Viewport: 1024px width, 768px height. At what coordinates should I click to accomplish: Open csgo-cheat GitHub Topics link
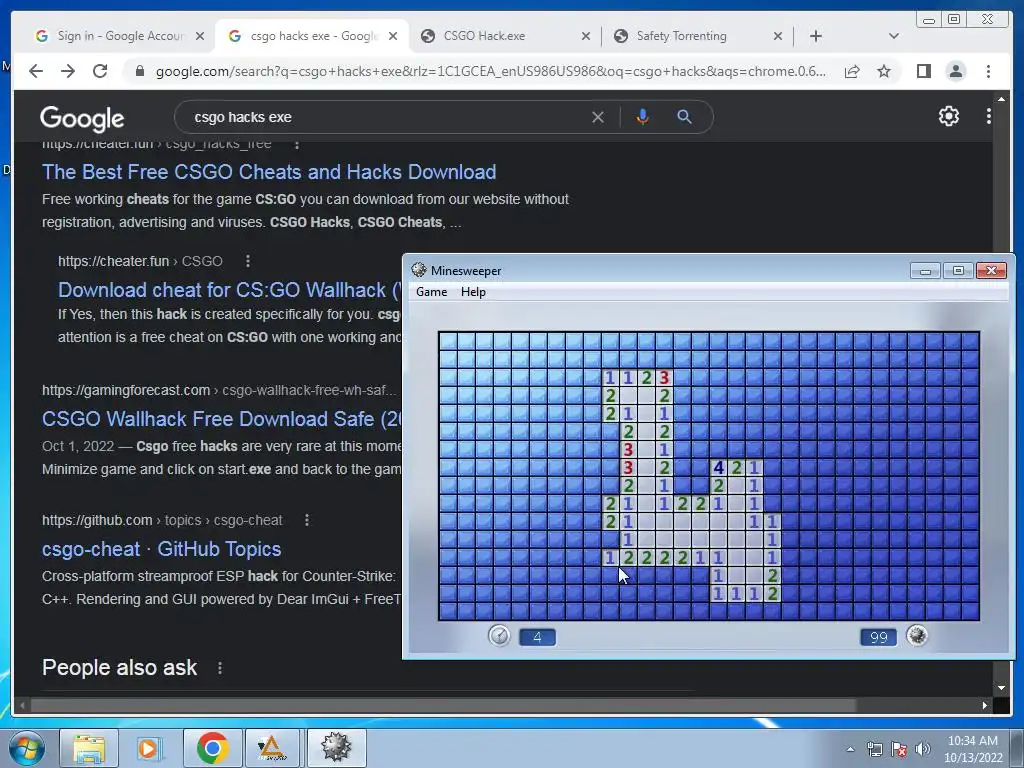(161, 549)
